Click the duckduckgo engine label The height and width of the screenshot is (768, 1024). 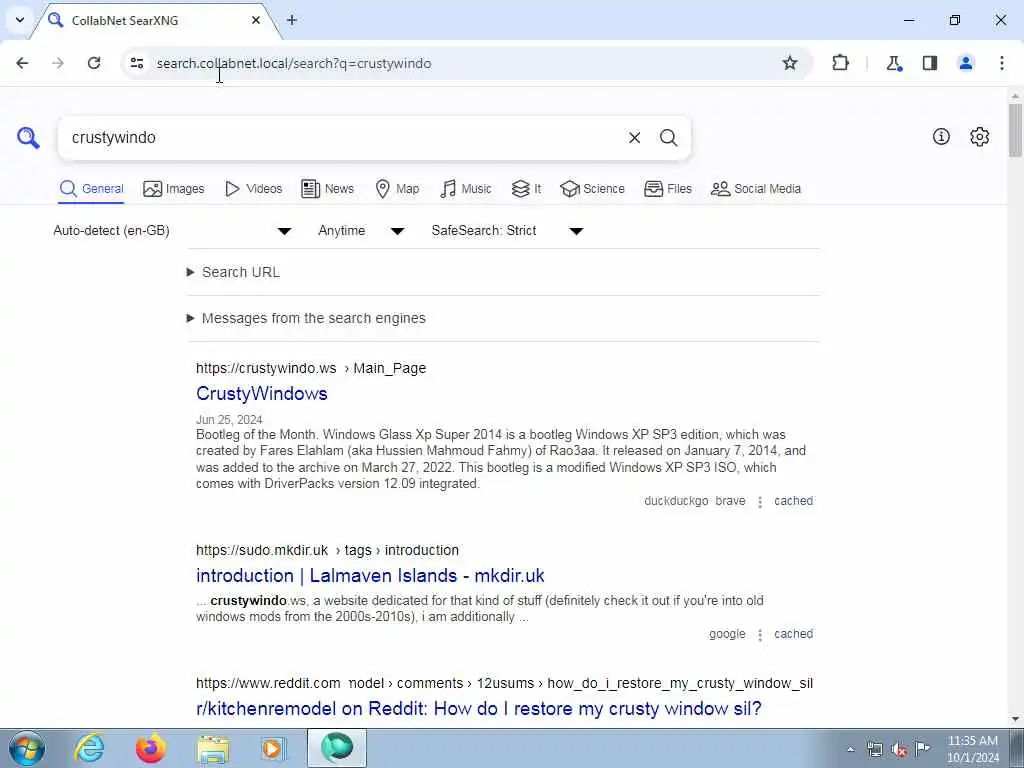pyautogui.click(x=676, y=501)
